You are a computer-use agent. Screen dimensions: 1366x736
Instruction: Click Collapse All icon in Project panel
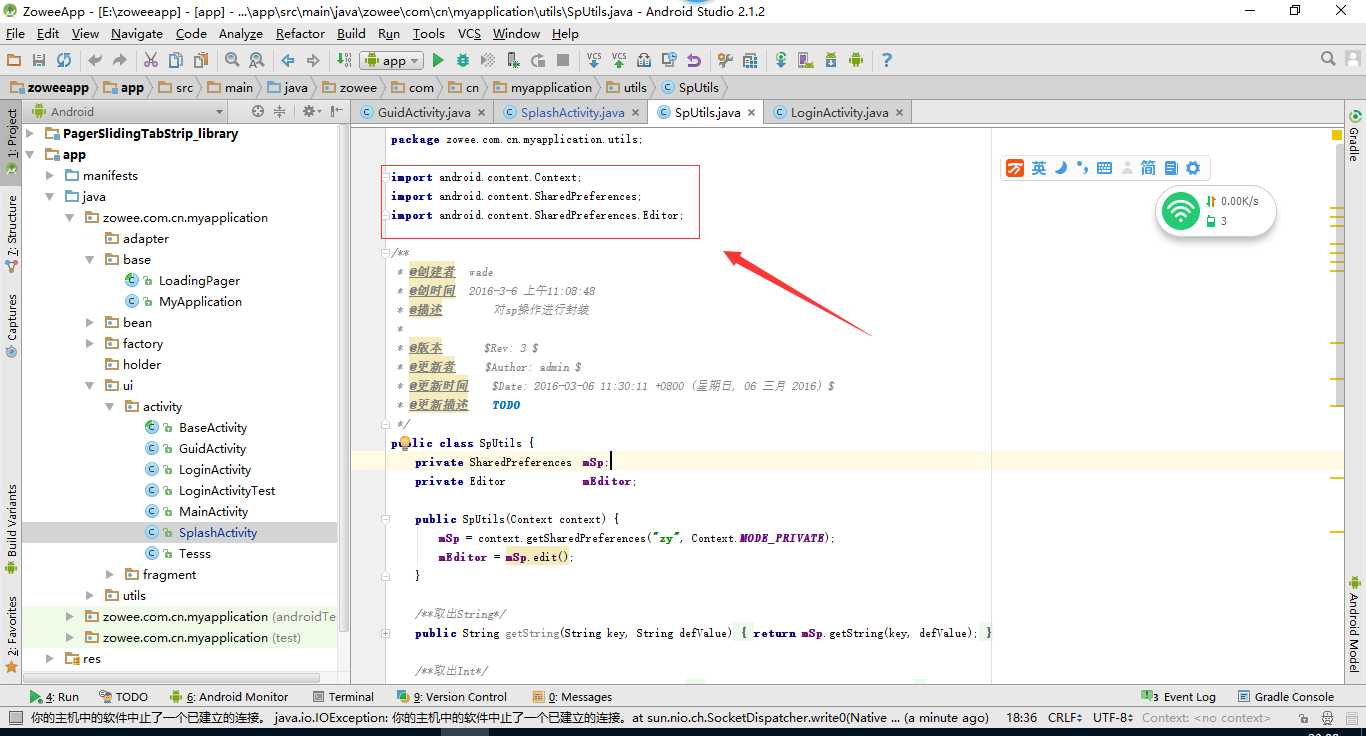coord(279,111)
